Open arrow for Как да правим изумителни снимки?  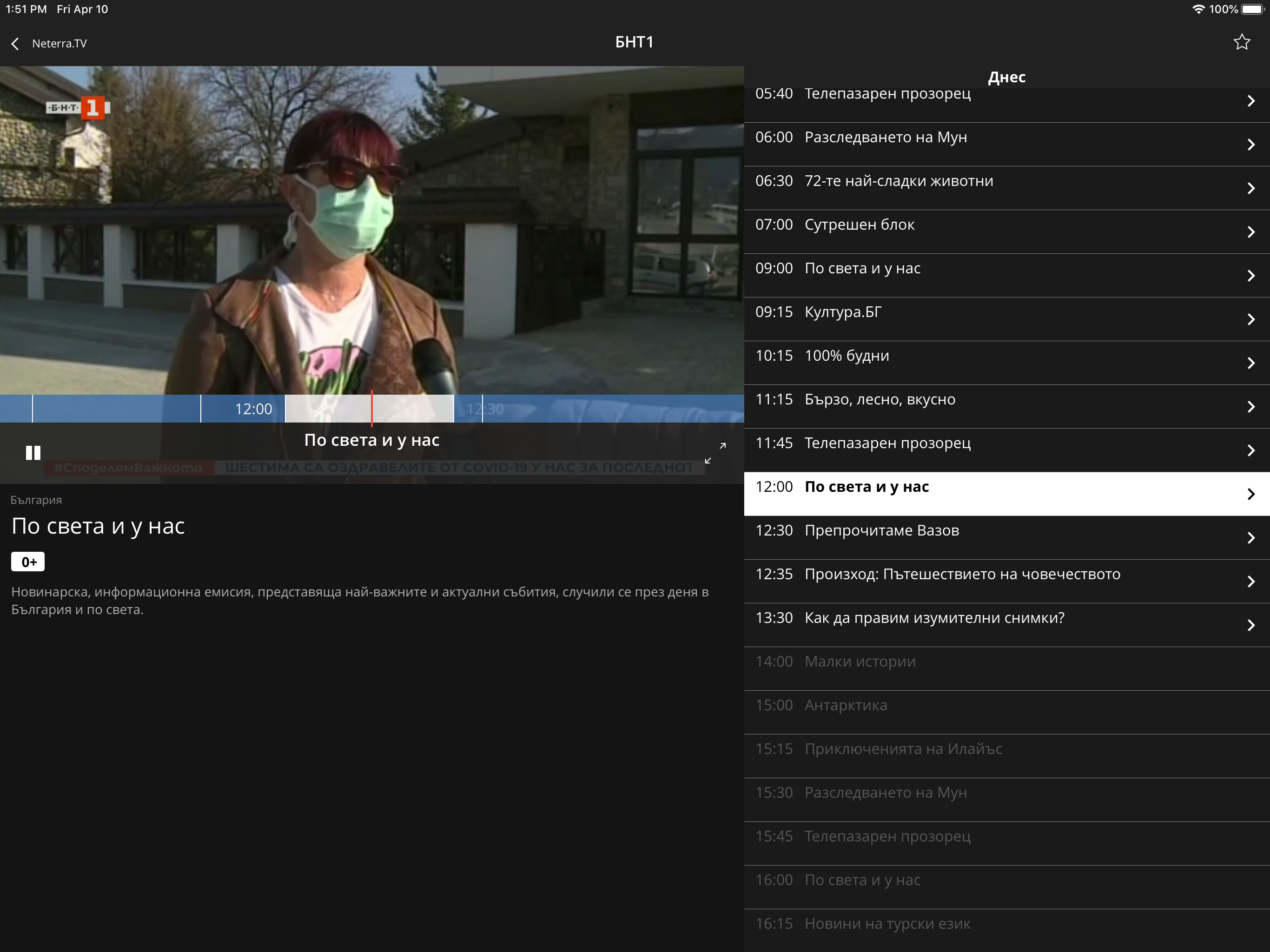(x=1250, y=625)
